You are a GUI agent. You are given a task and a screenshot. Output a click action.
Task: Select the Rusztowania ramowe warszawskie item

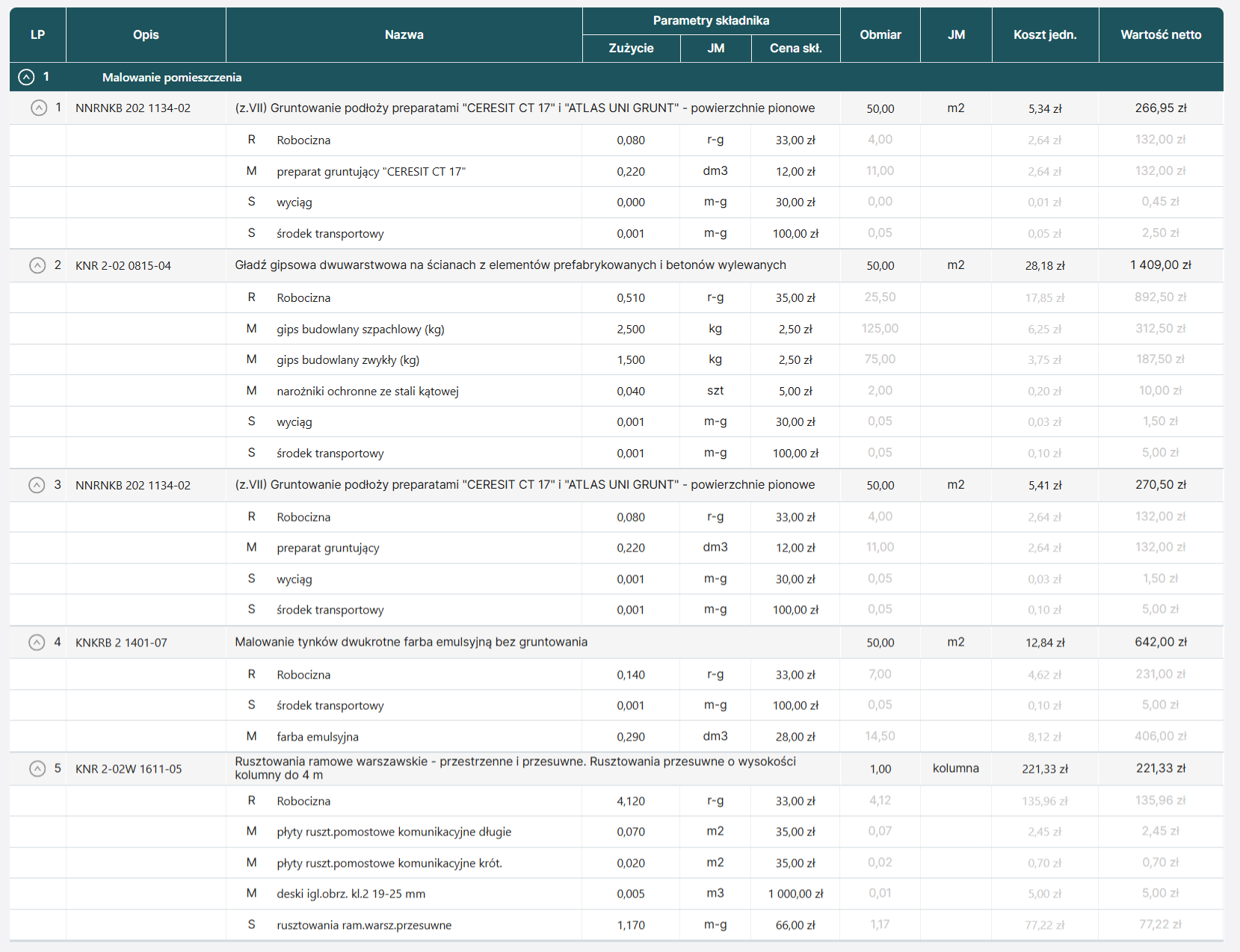pyautogui.click(x=515, y=768)
